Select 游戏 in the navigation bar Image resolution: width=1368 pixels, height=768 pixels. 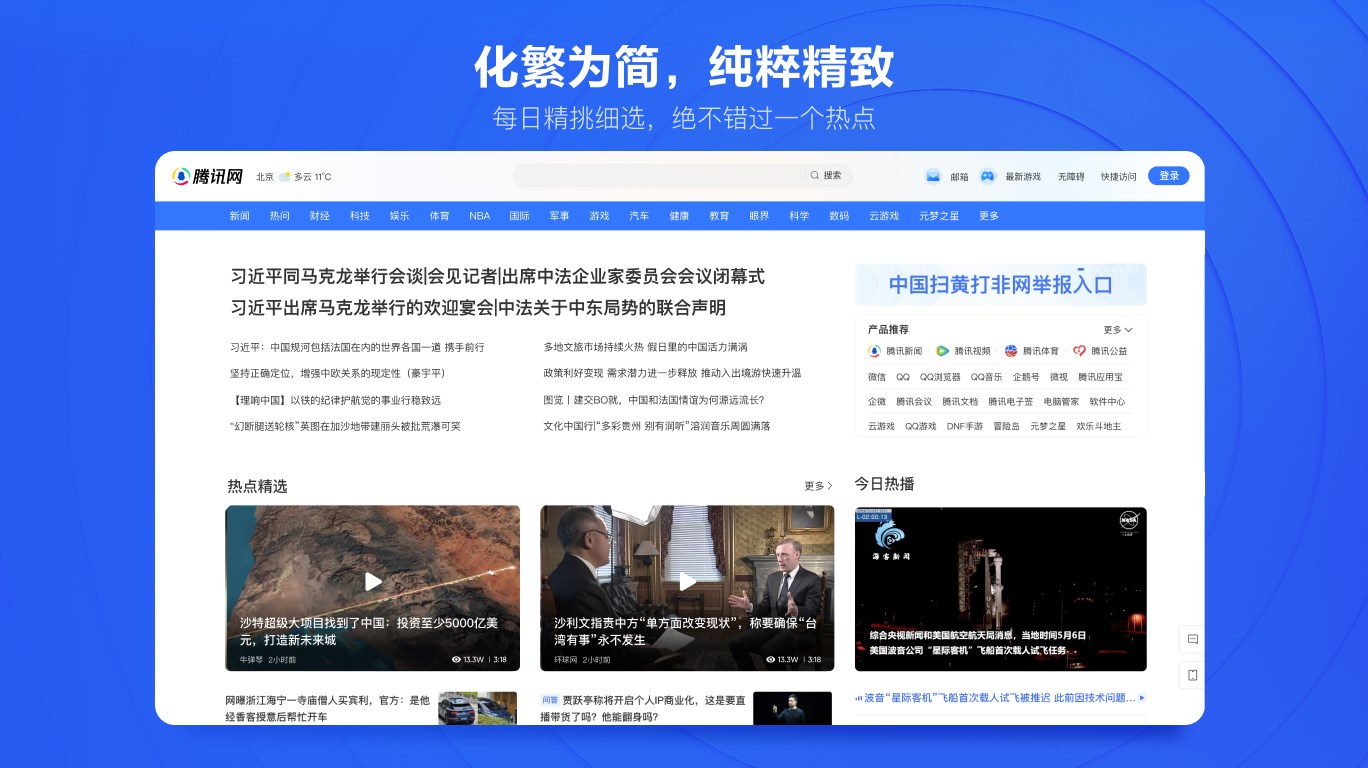click(599, 216)
